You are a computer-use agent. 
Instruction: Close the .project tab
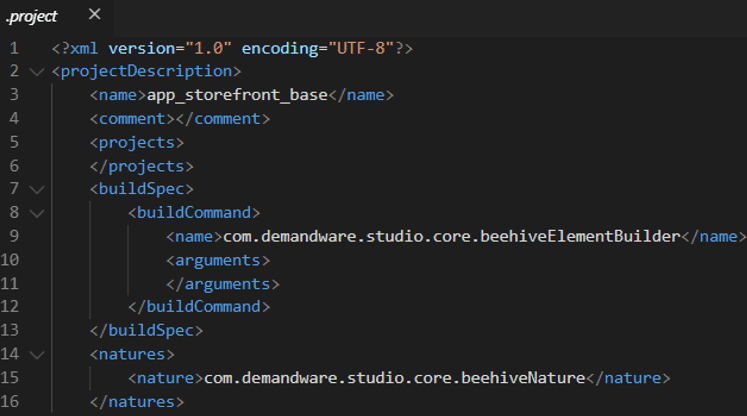pyautogui.click(x=95, y=15)
